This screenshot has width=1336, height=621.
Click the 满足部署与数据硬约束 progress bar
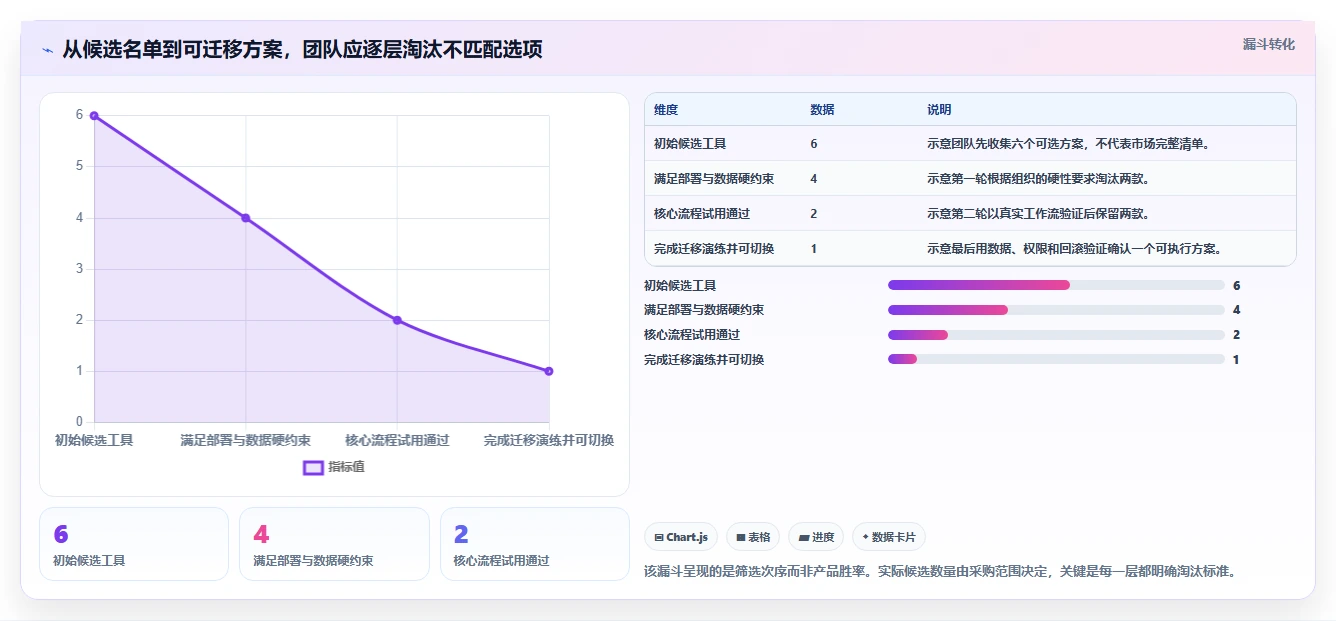click(x=1056, y=310)
